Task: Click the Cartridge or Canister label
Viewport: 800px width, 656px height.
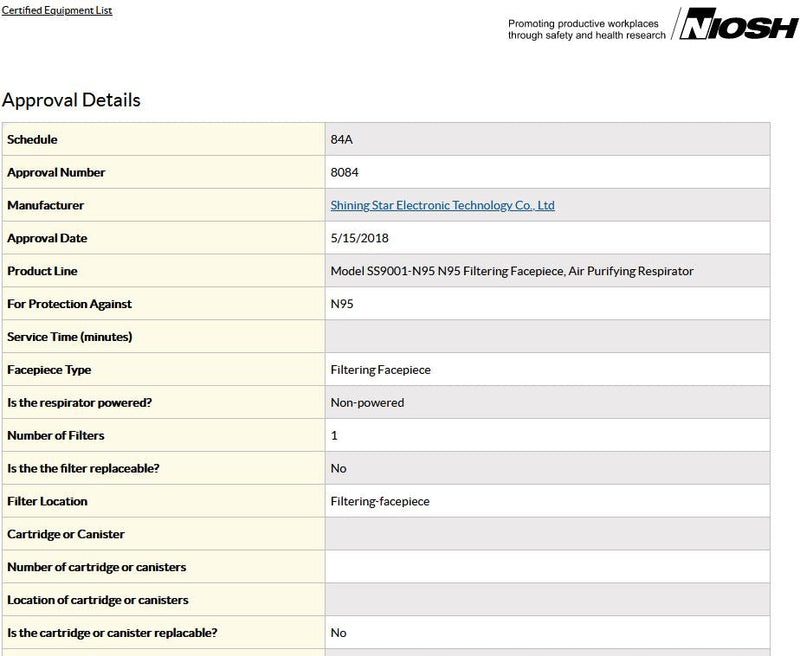Action: click(x=66, y=534)
